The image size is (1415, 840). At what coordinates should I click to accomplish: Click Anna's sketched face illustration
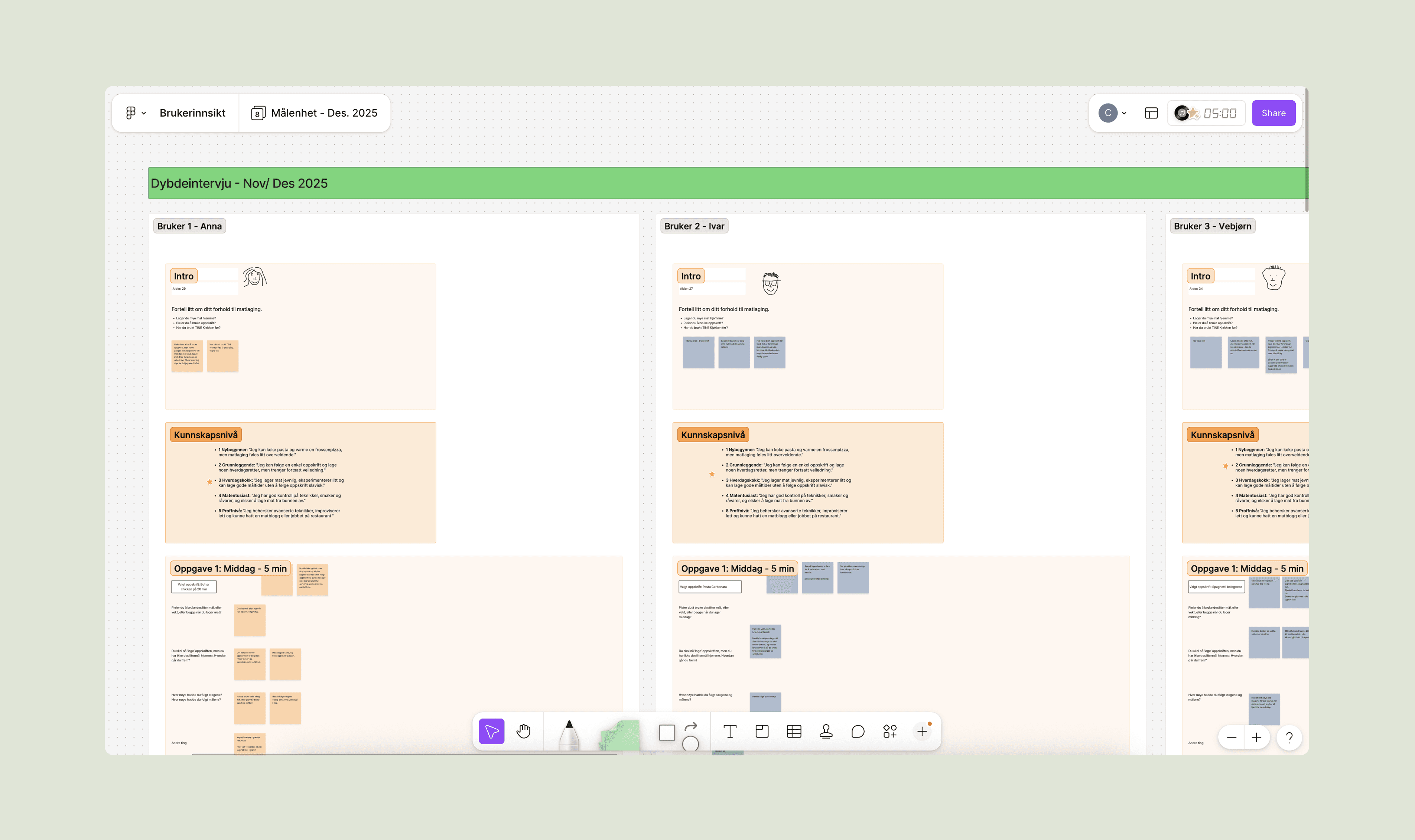[x=255, y=277]
